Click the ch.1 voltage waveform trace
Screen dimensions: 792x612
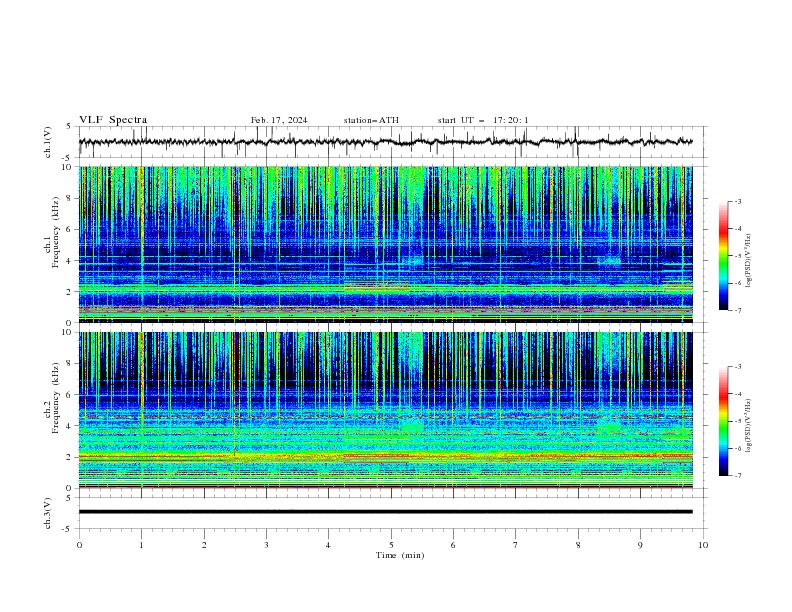[385, 142]
